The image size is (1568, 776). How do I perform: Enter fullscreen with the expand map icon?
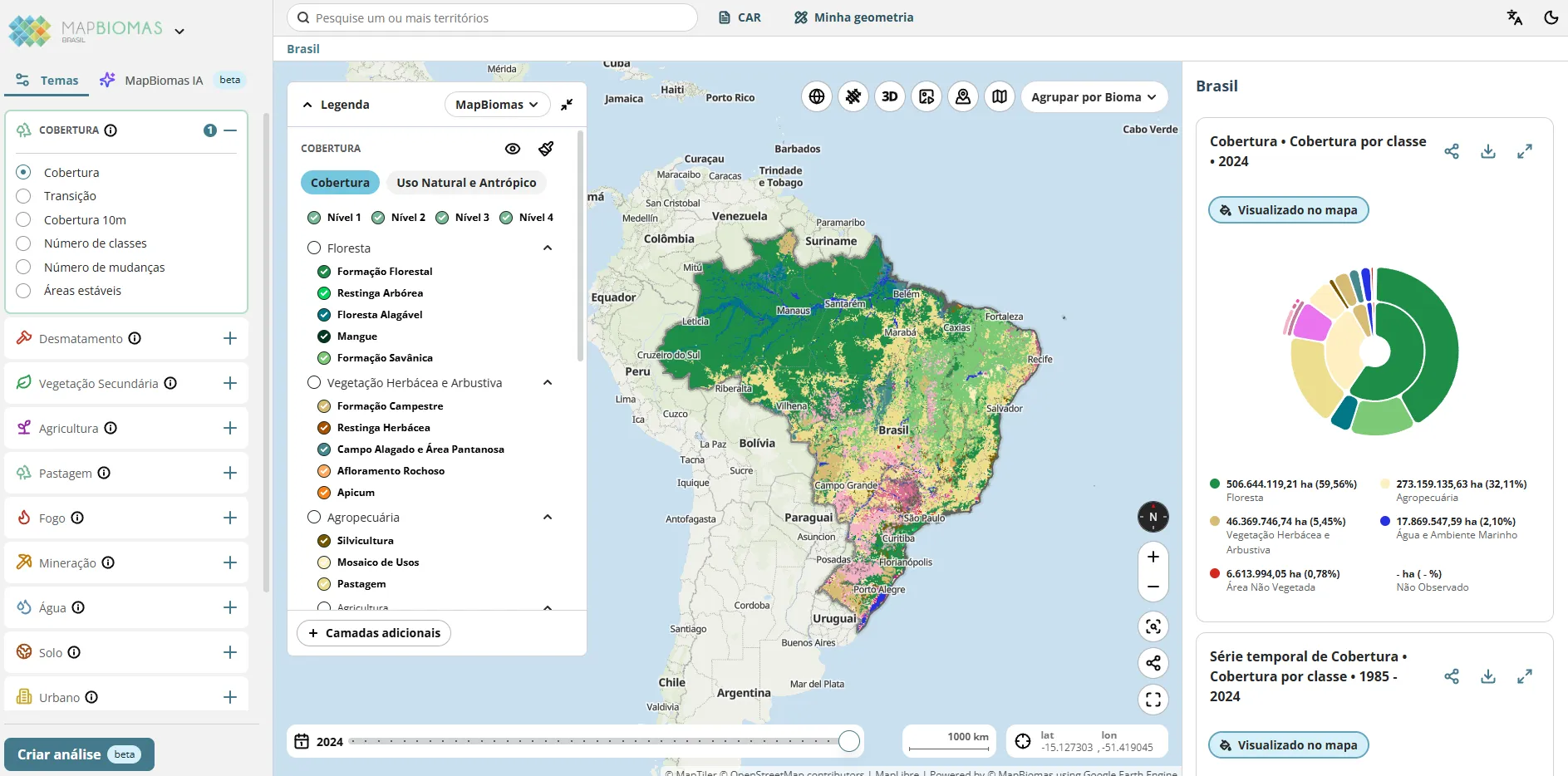(x=1153, y=700)
